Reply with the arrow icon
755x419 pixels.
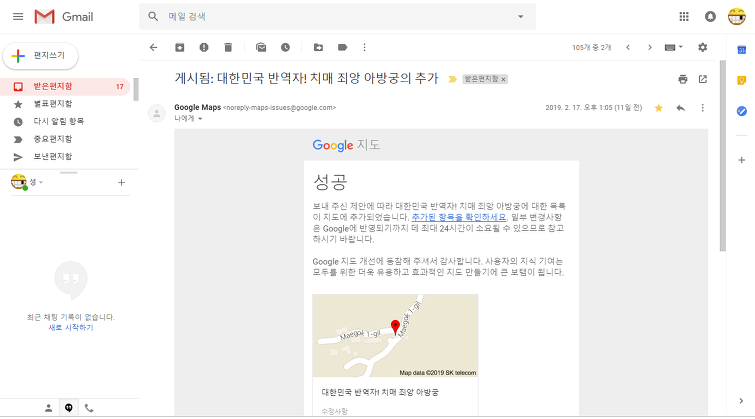(680, 108)
